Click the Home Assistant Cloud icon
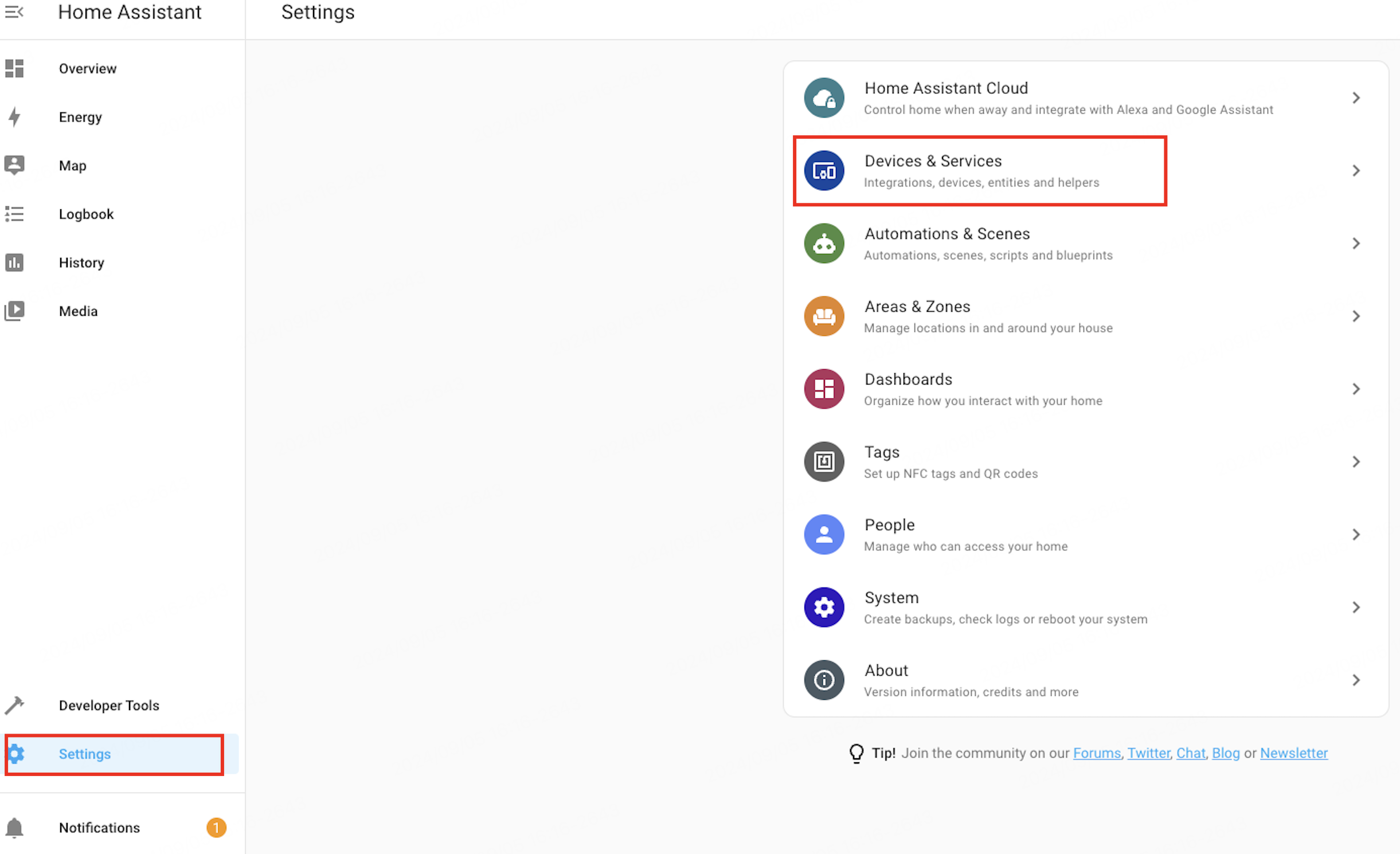 coord(824,98)
